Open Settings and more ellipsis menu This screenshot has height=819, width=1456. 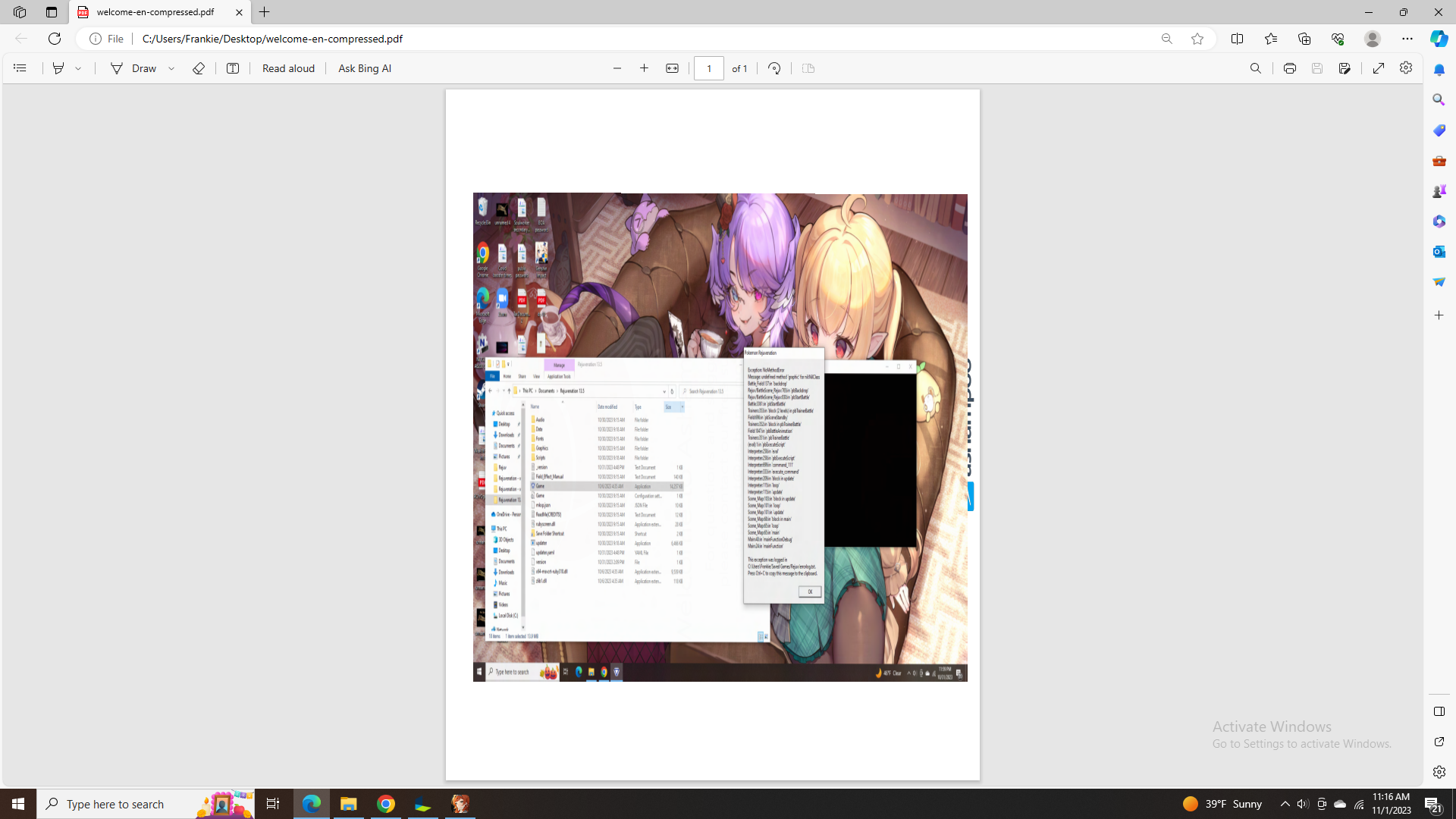1407,39
